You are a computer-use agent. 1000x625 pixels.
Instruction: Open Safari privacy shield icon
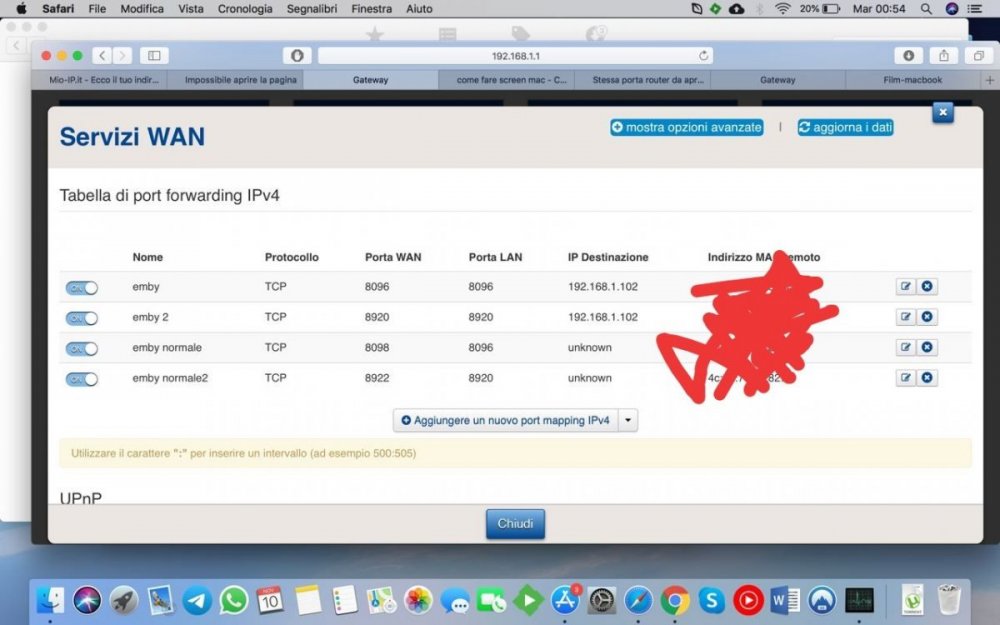[x=297, y=55]
